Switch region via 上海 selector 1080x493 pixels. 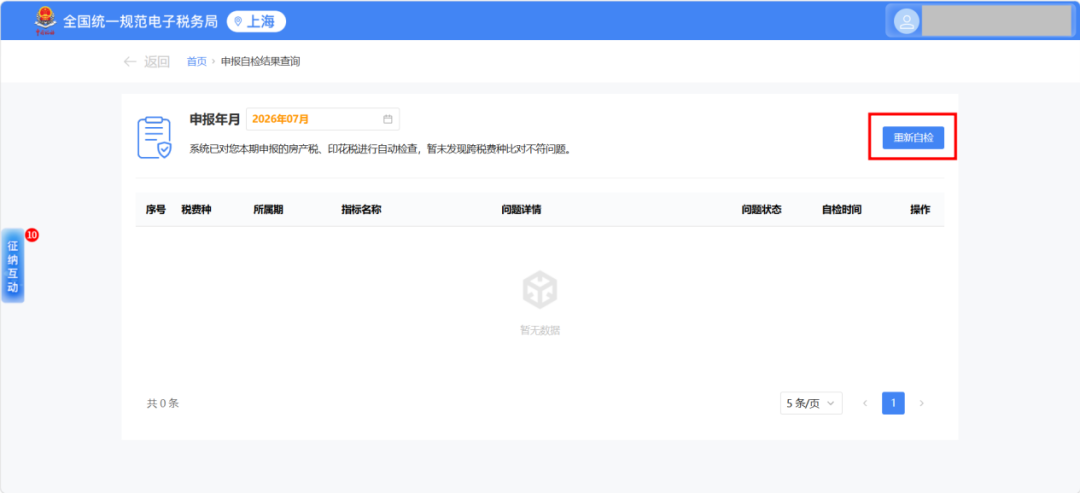click(256, 21)
